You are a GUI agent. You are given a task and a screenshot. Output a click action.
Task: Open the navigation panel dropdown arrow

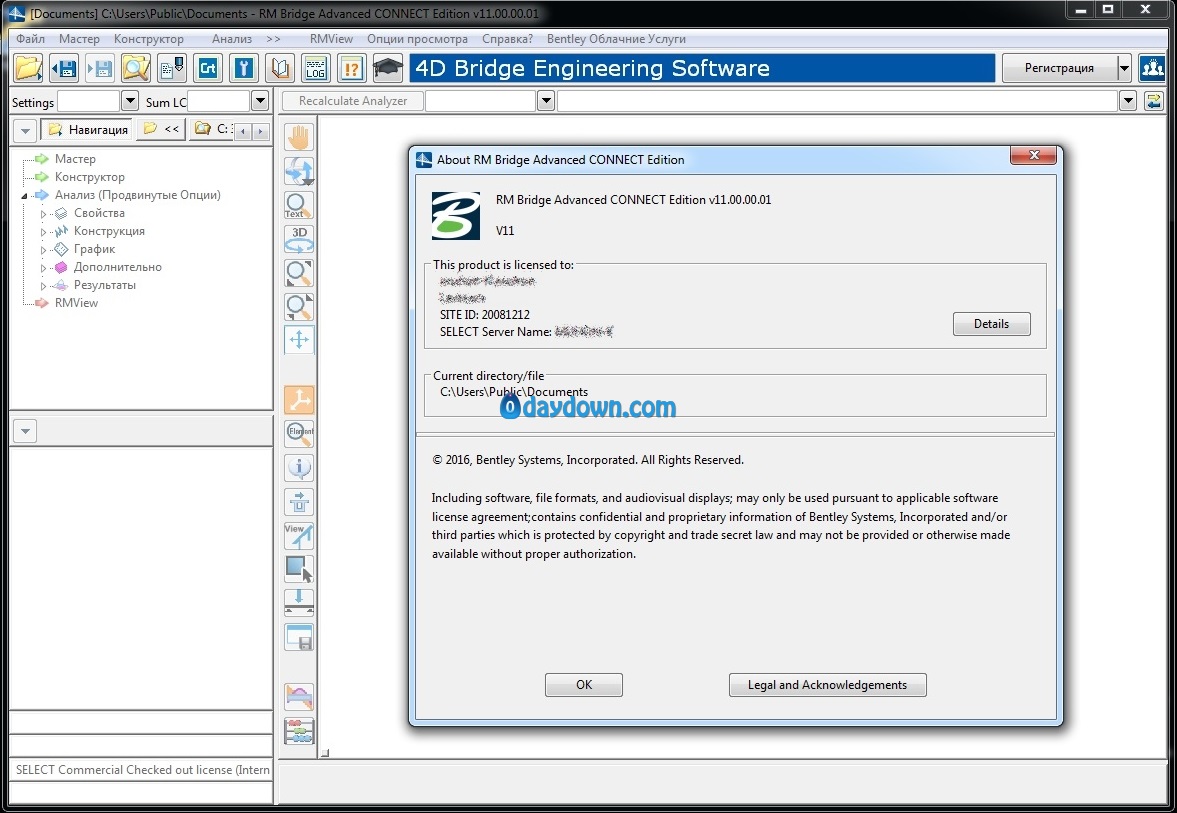[x=25, y=131]
